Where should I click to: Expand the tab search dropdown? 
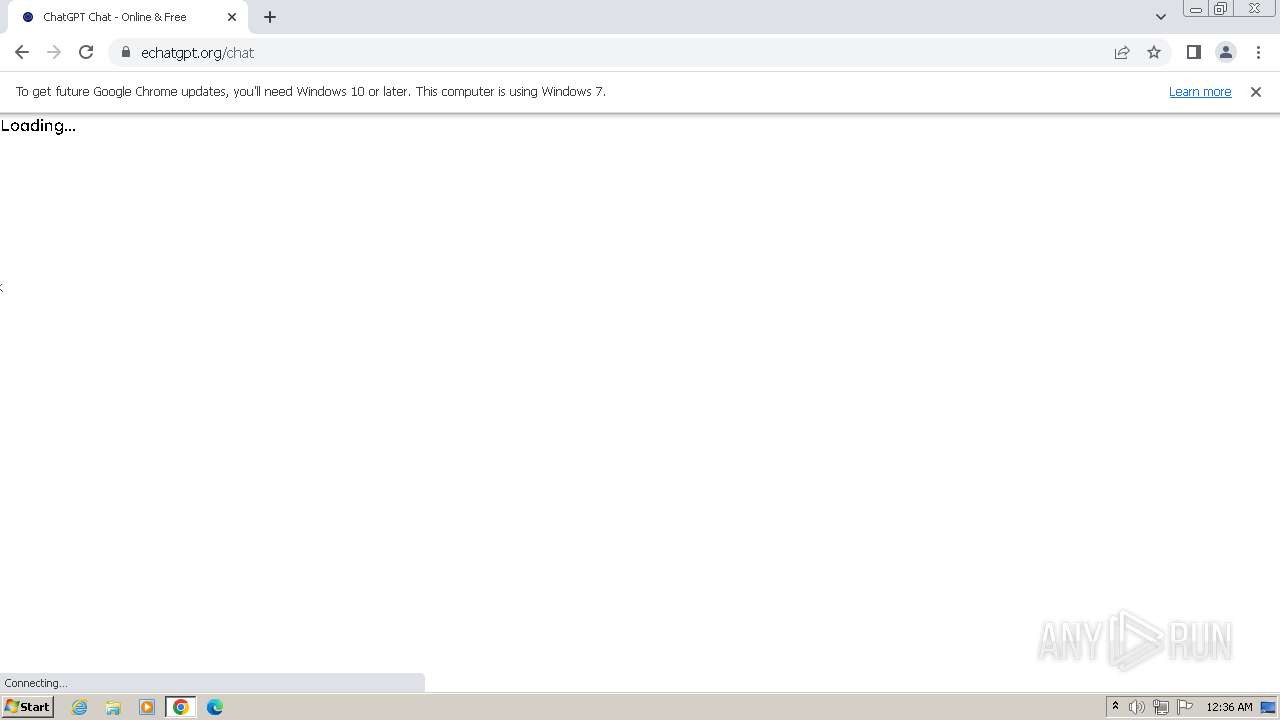click(x=1161, y=17)
